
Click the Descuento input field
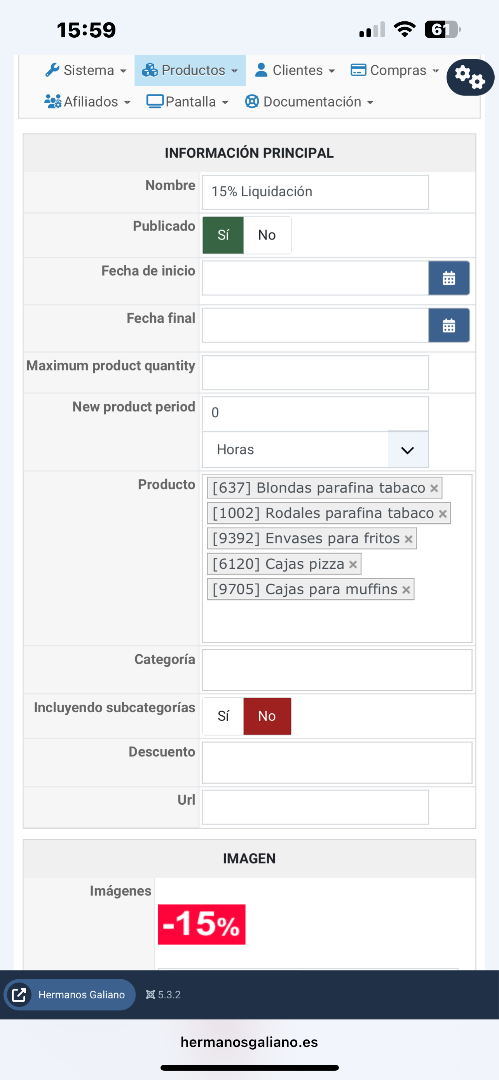(x=337, y=762)
